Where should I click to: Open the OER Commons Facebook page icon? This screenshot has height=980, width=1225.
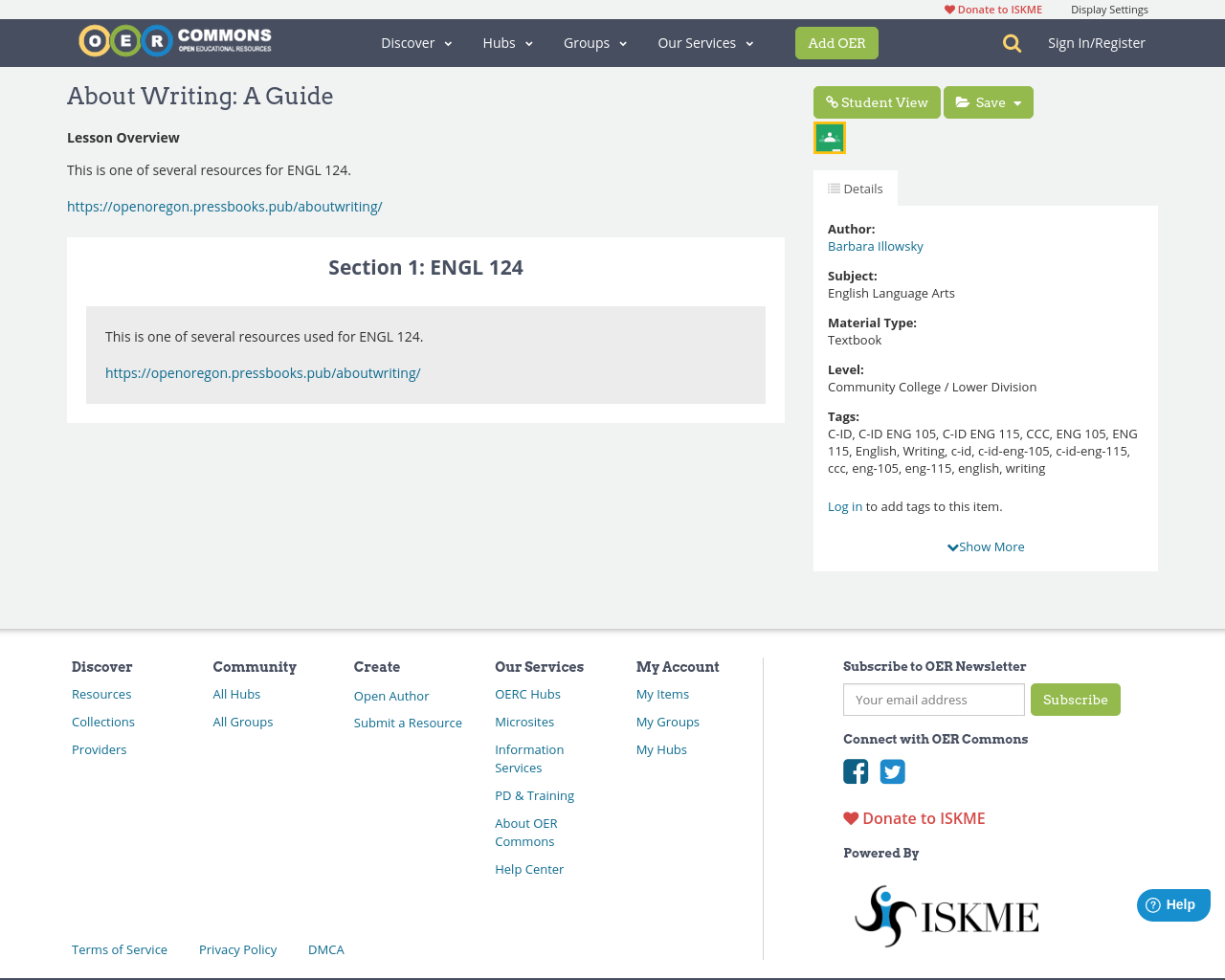[856, 771]
